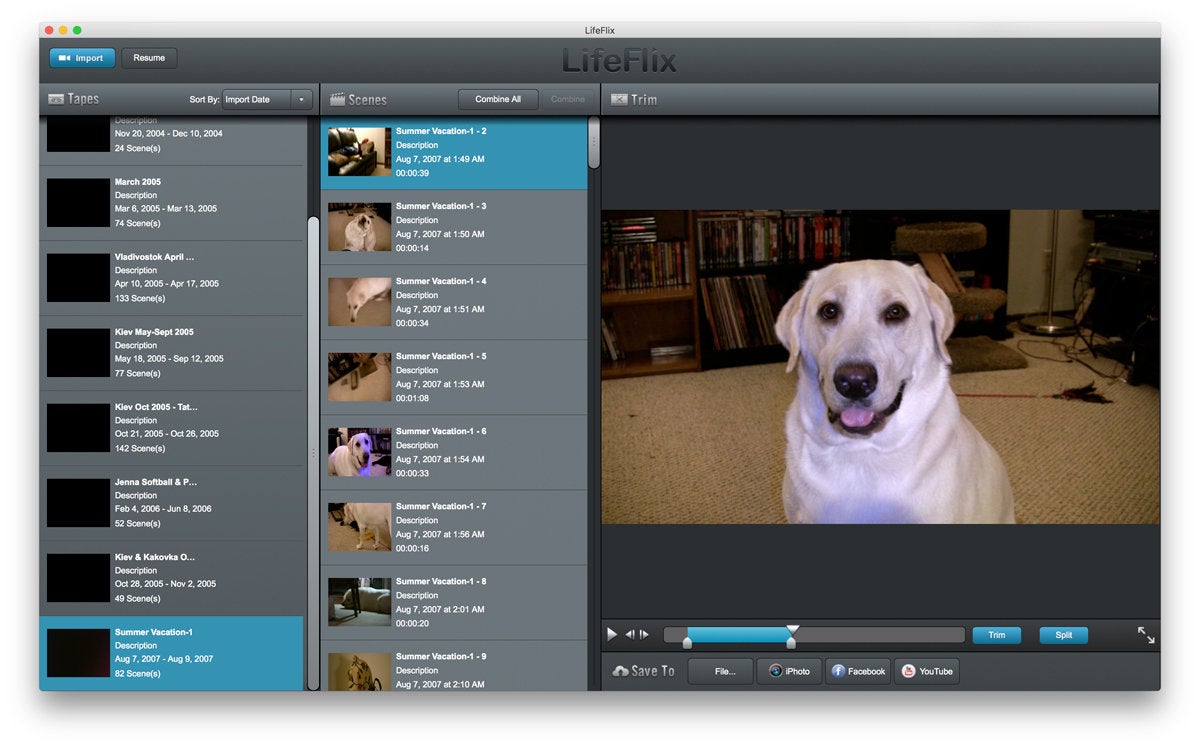Click the Combine All button
Viewport: 1200px width, 747px height.
[498, 99]
